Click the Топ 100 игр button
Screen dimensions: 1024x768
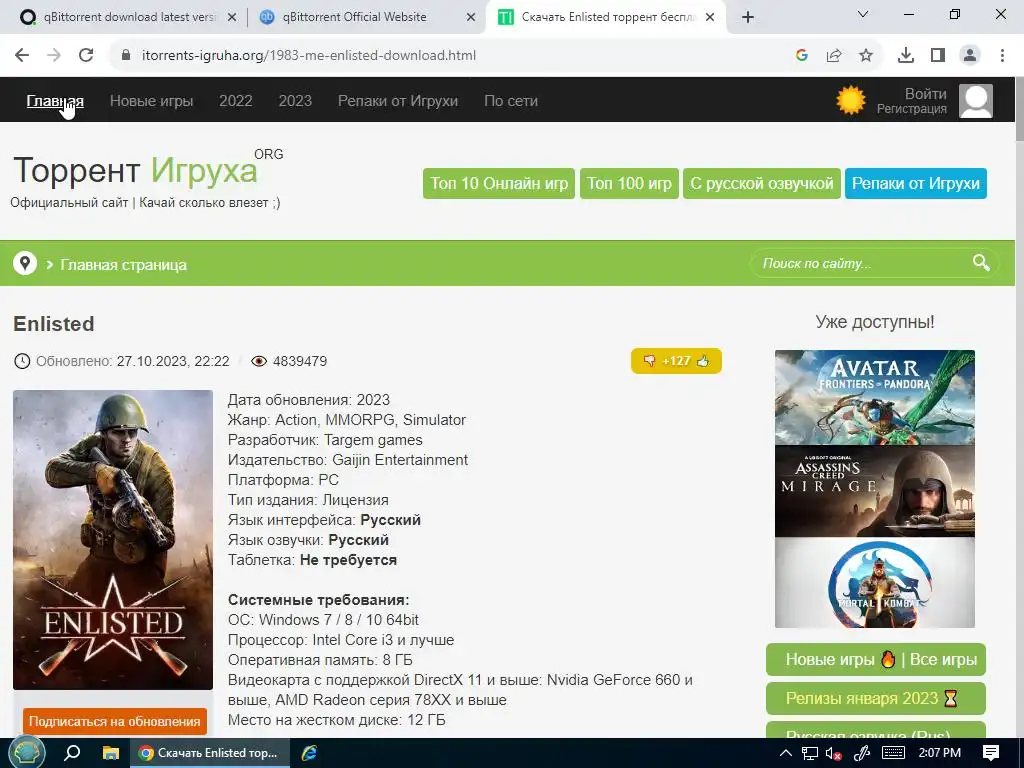[x=629, y=184]
